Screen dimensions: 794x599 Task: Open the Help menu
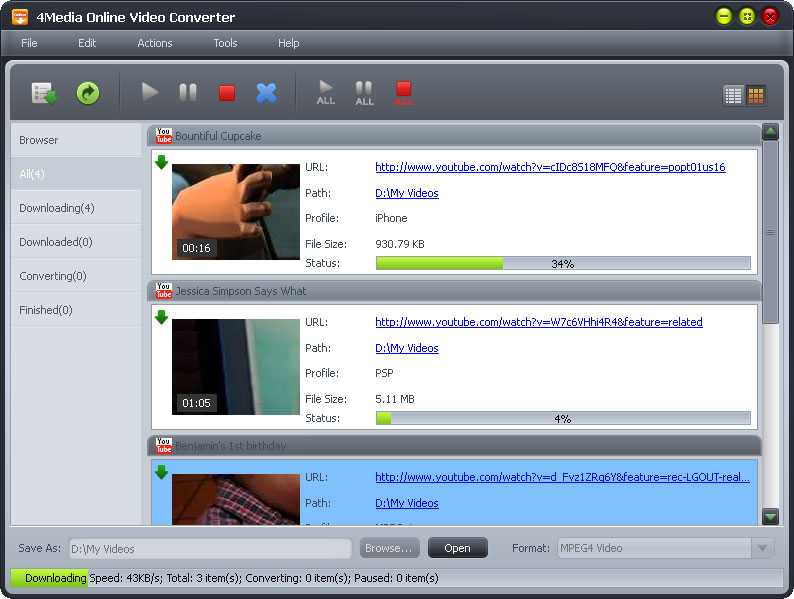click(x=288, y=43)
